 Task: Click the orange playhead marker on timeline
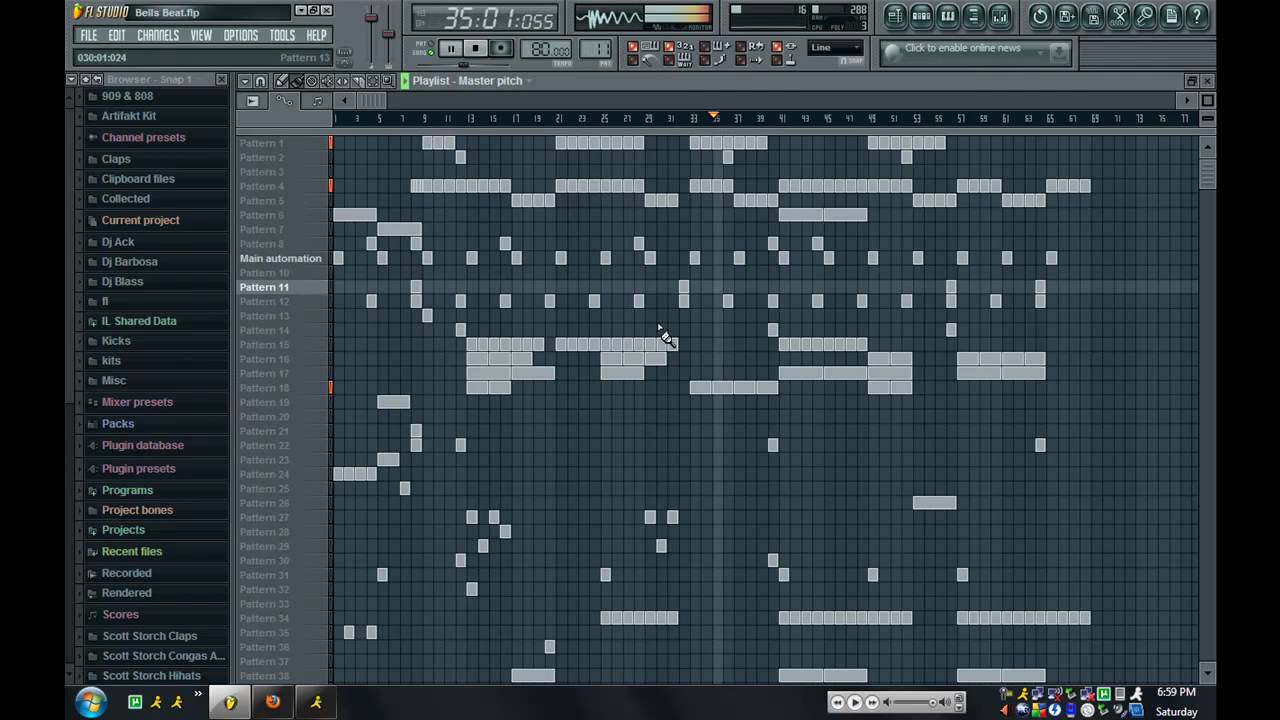(x=714, y=117)
